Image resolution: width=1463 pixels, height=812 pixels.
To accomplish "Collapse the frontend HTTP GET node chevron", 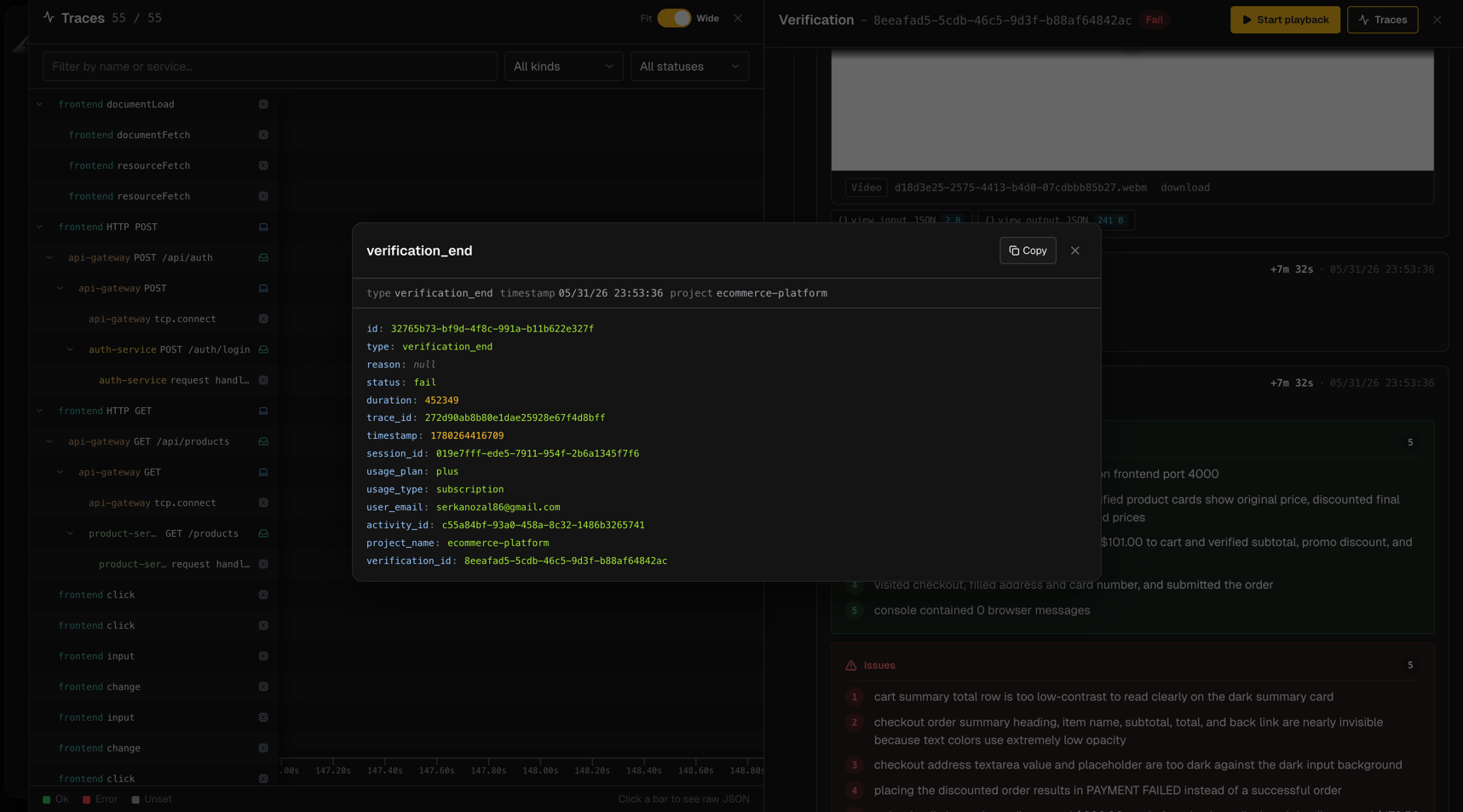I will point(39,411).
